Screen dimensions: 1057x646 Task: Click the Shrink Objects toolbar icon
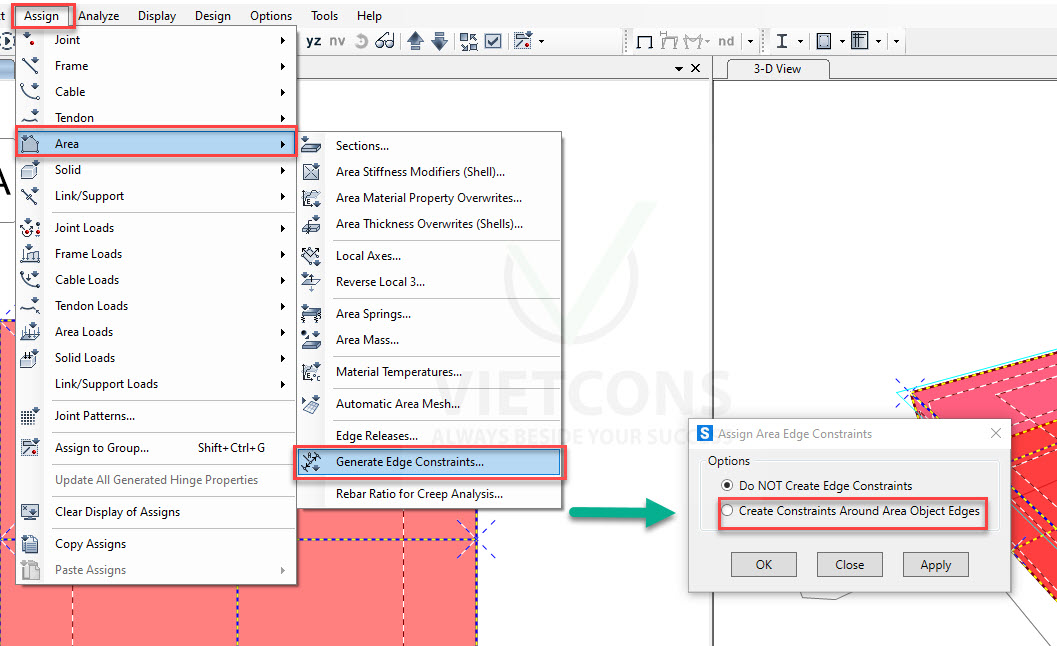[x=469, y=41]
